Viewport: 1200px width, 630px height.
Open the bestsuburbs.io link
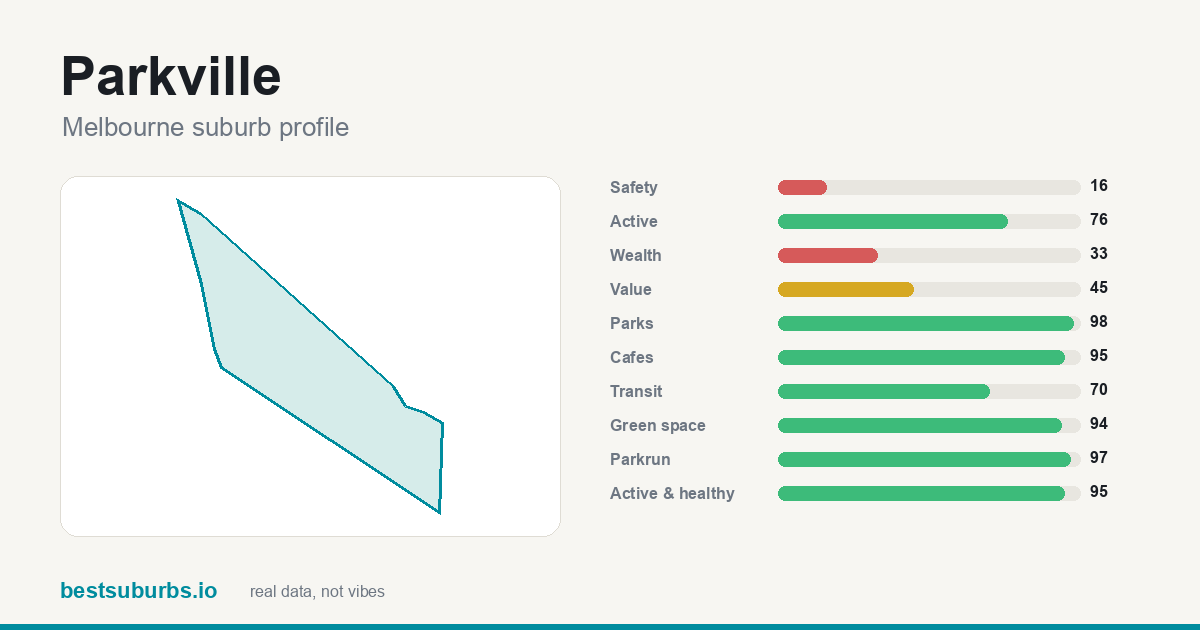click(138, 590)
